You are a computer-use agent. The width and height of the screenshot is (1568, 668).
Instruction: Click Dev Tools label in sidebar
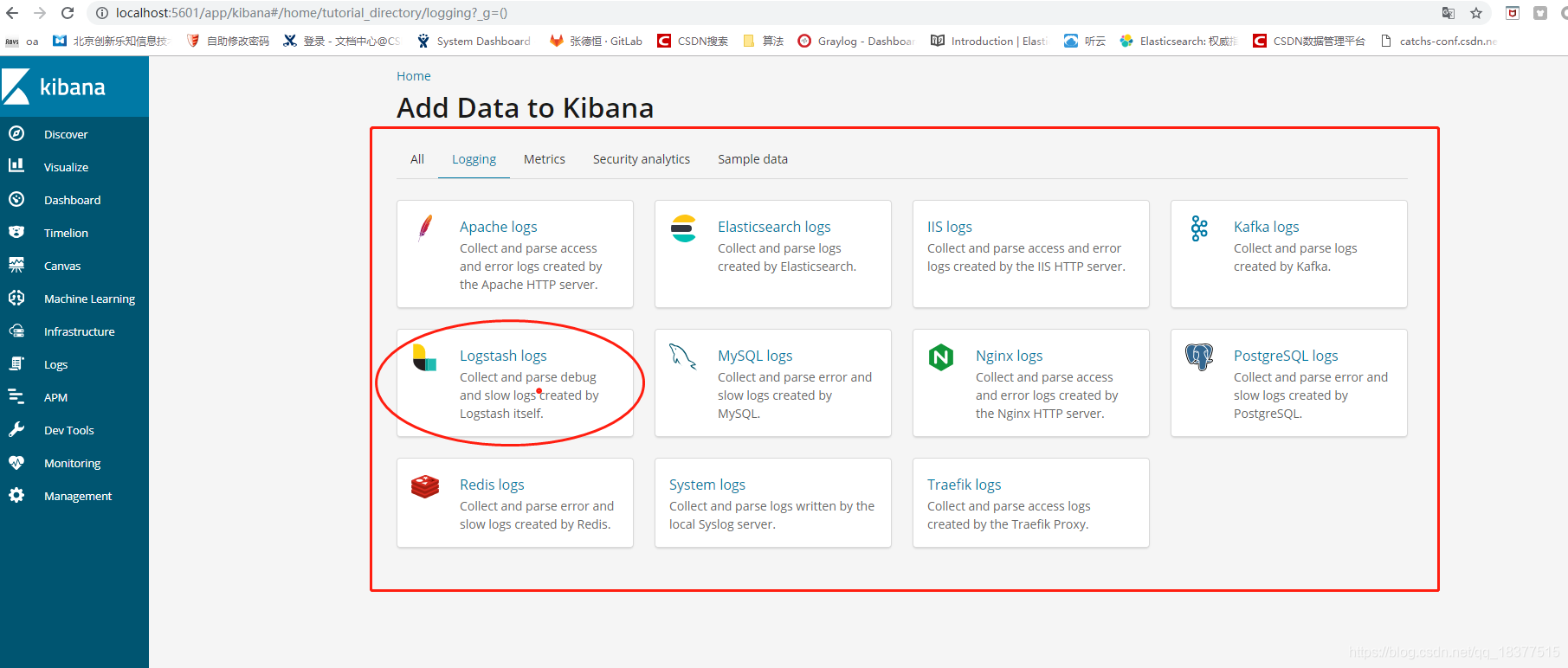pyautogui.click(x=69, y=430)
